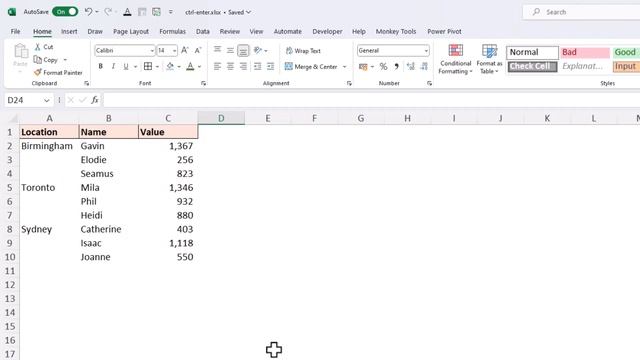Click the Redo arrow icon
Viewport: 640px width, 360px height.
pyautogui.click(x=108, y=12)
